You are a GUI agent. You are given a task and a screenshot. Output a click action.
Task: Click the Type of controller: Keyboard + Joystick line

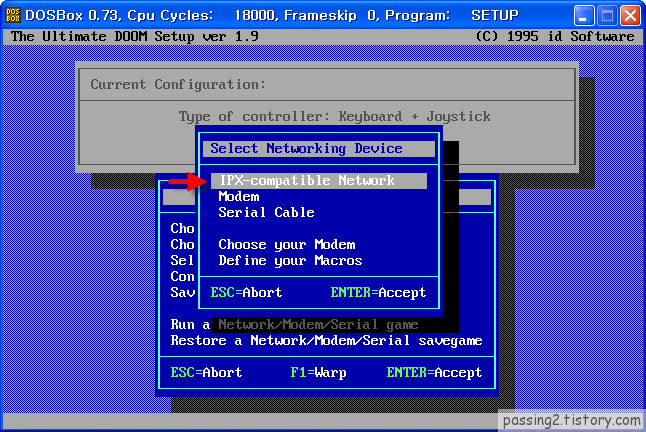pyautogui.click(x=334, y=117)
